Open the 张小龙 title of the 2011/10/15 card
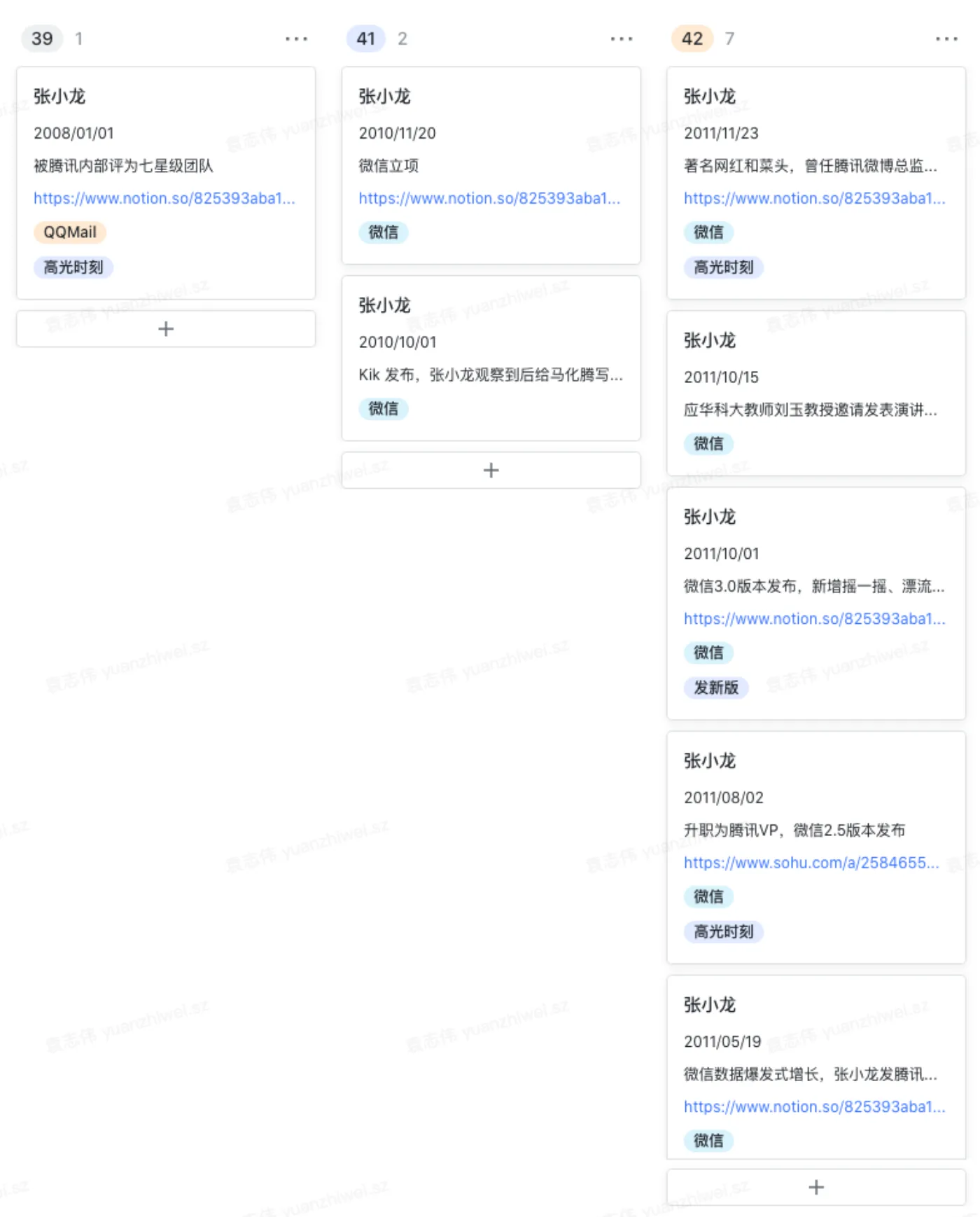Viewport: 980px width, 1217px height. tap(710, 341)
